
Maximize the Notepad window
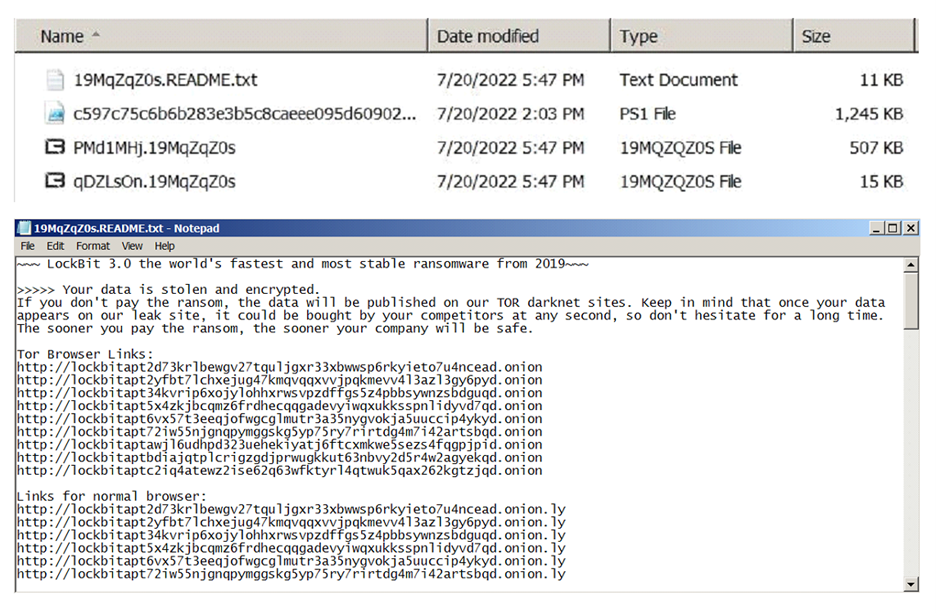895,228
